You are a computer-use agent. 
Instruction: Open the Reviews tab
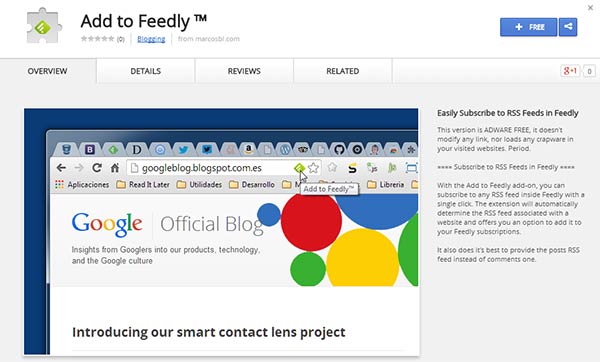244,71
